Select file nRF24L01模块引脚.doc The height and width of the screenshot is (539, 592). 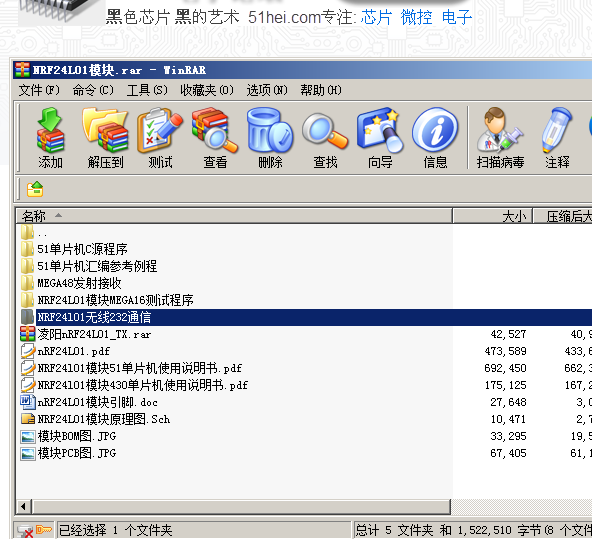[97, 402]
